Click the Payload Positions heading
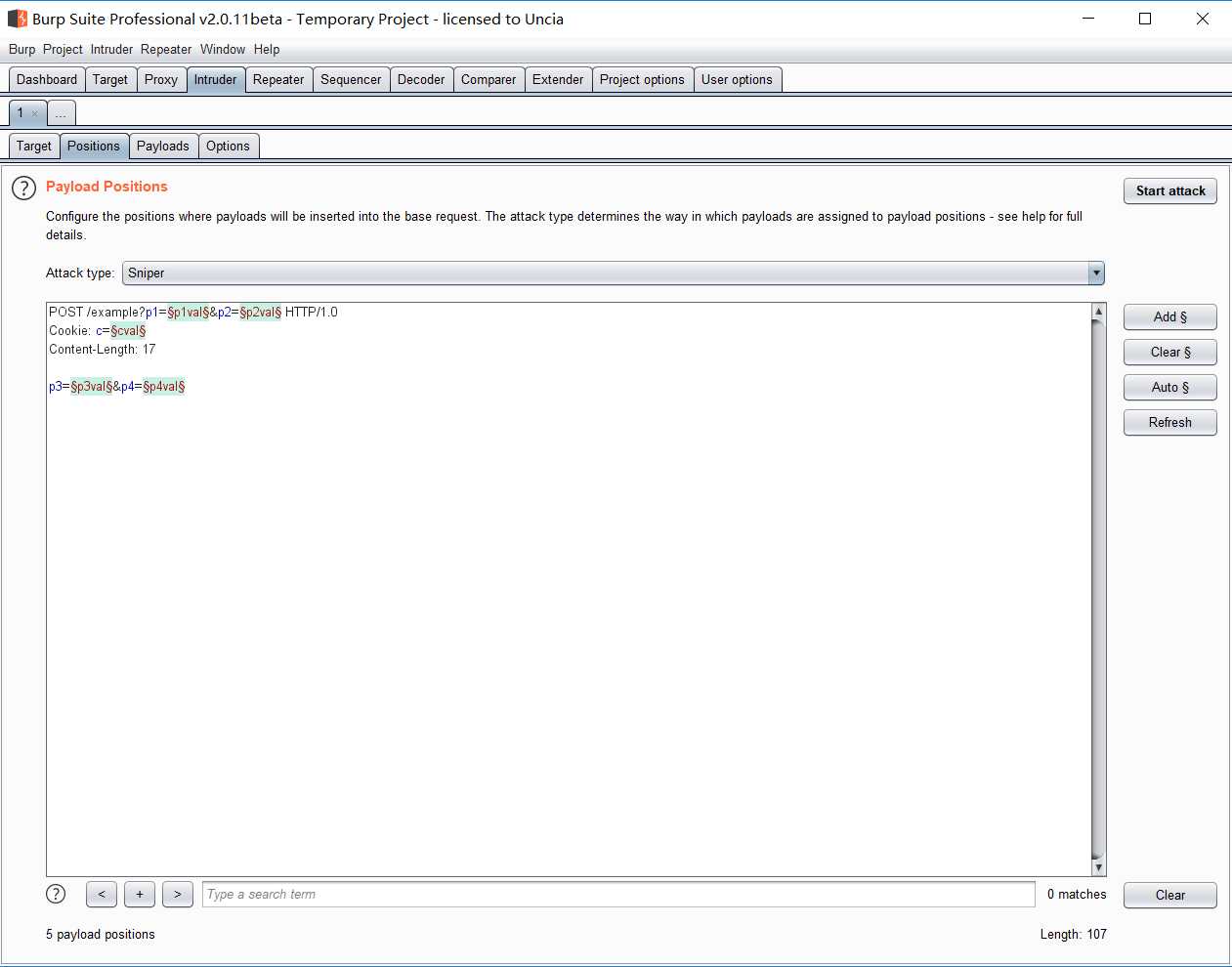Viewport: 1232px width, 967px height. 106,187
